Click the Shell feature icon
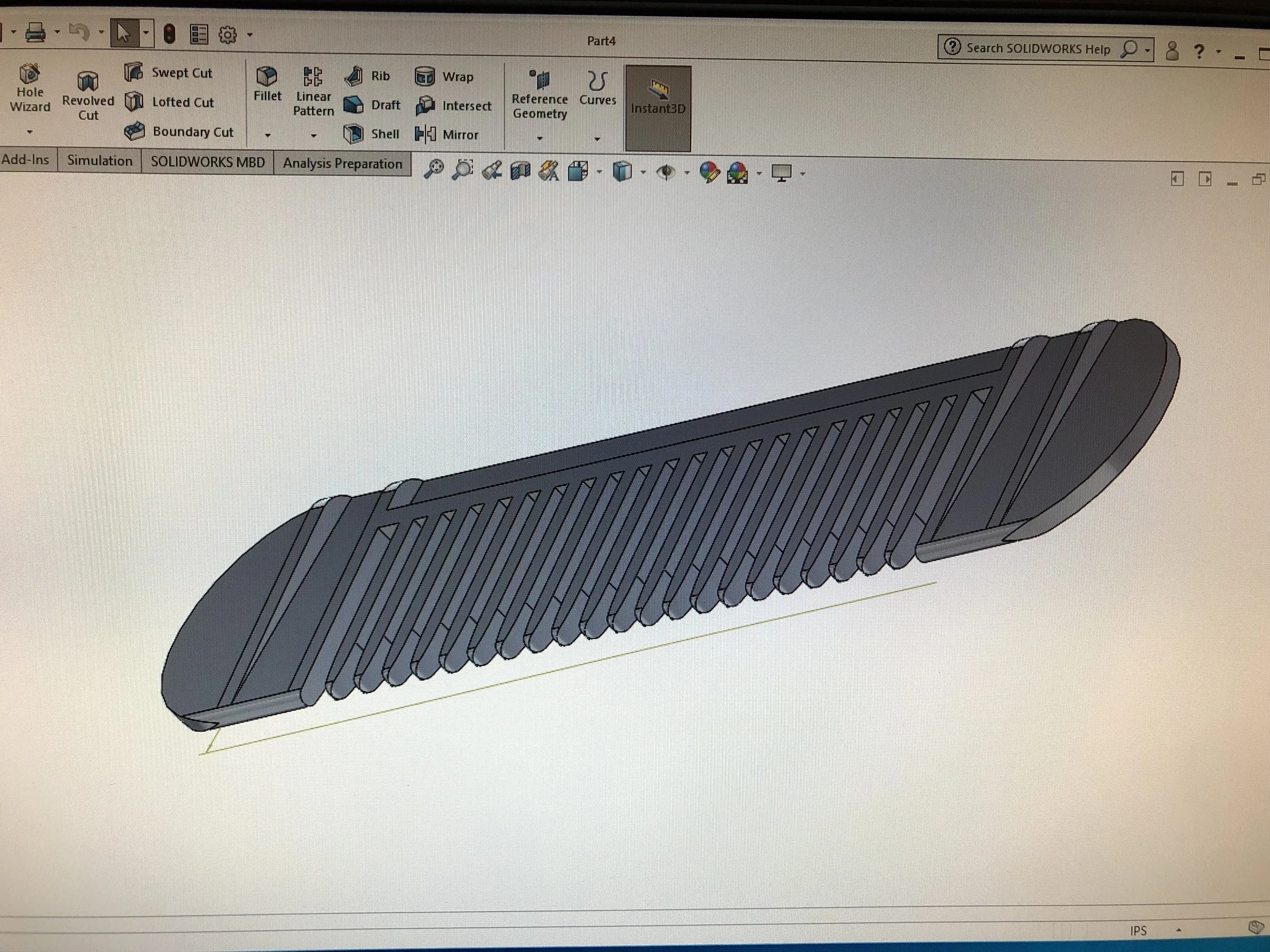The height and width of the screenshot is (952, 1270). tap(353, 134)
